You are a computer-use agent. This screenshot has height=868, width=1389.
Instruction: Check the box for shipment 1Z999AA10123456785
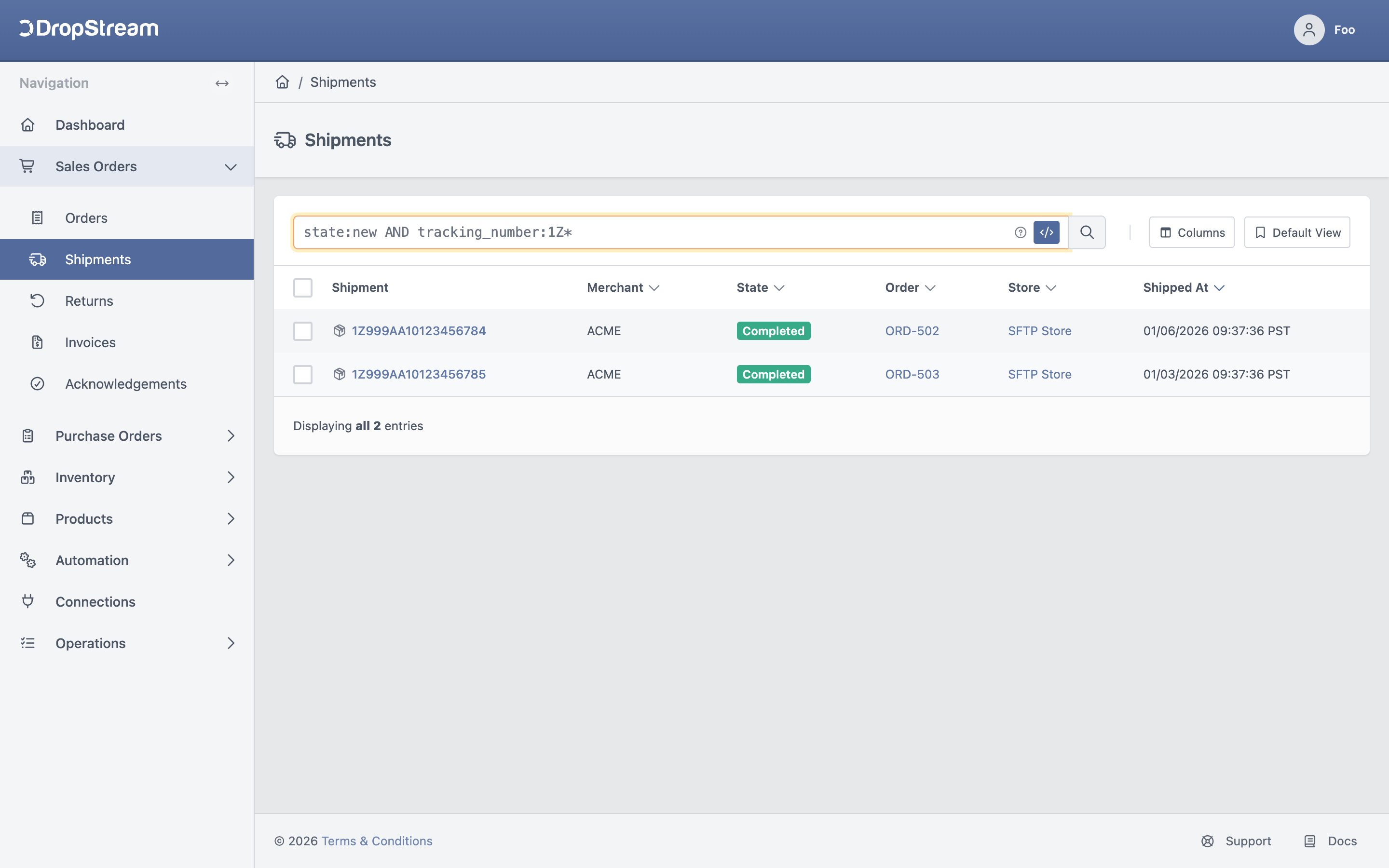pyautogui.click(x=303, y=374)
